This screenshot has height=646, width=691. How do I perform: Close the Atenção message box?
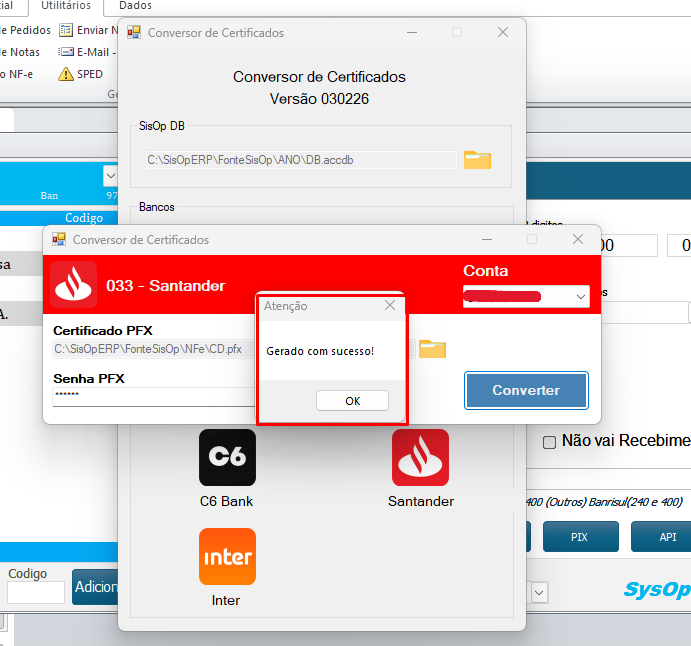pos(390,306)
